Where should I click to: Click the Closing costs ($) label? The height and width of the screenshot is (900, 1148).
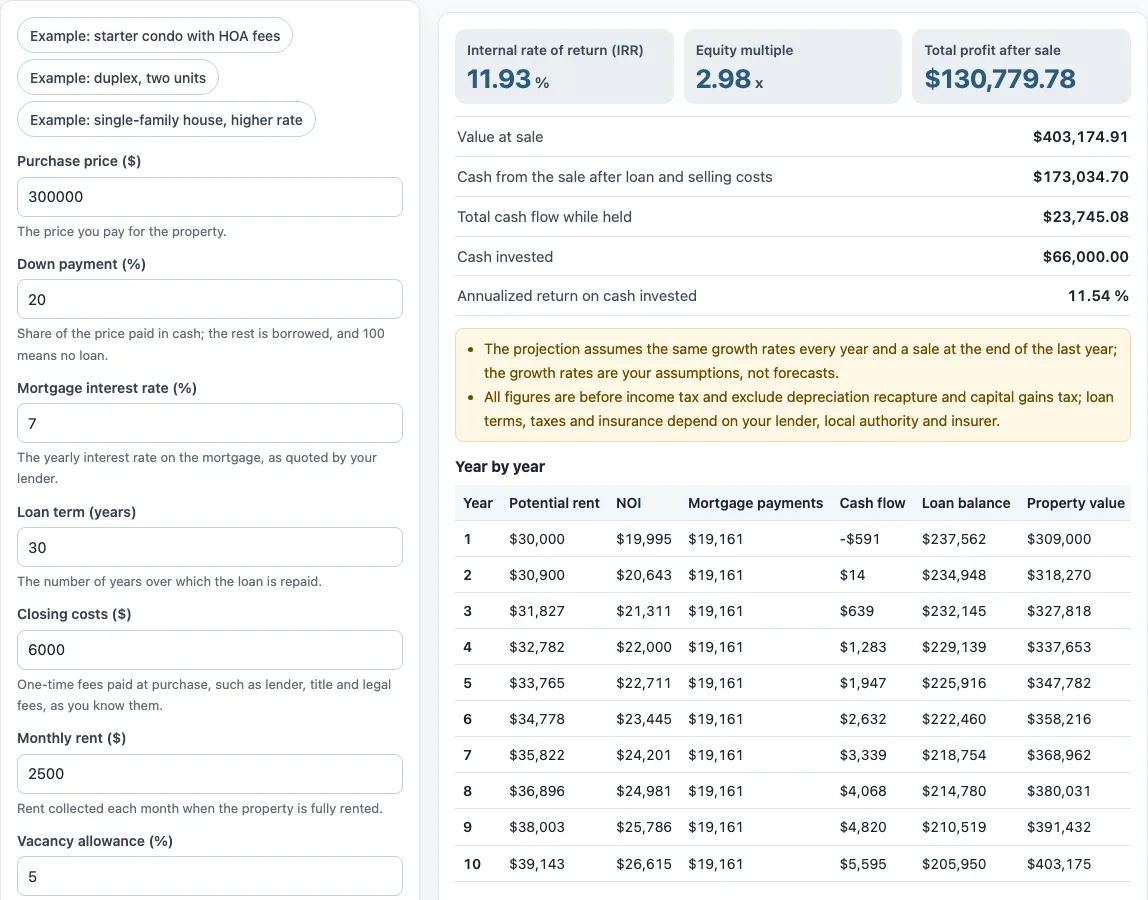(74, 614)
